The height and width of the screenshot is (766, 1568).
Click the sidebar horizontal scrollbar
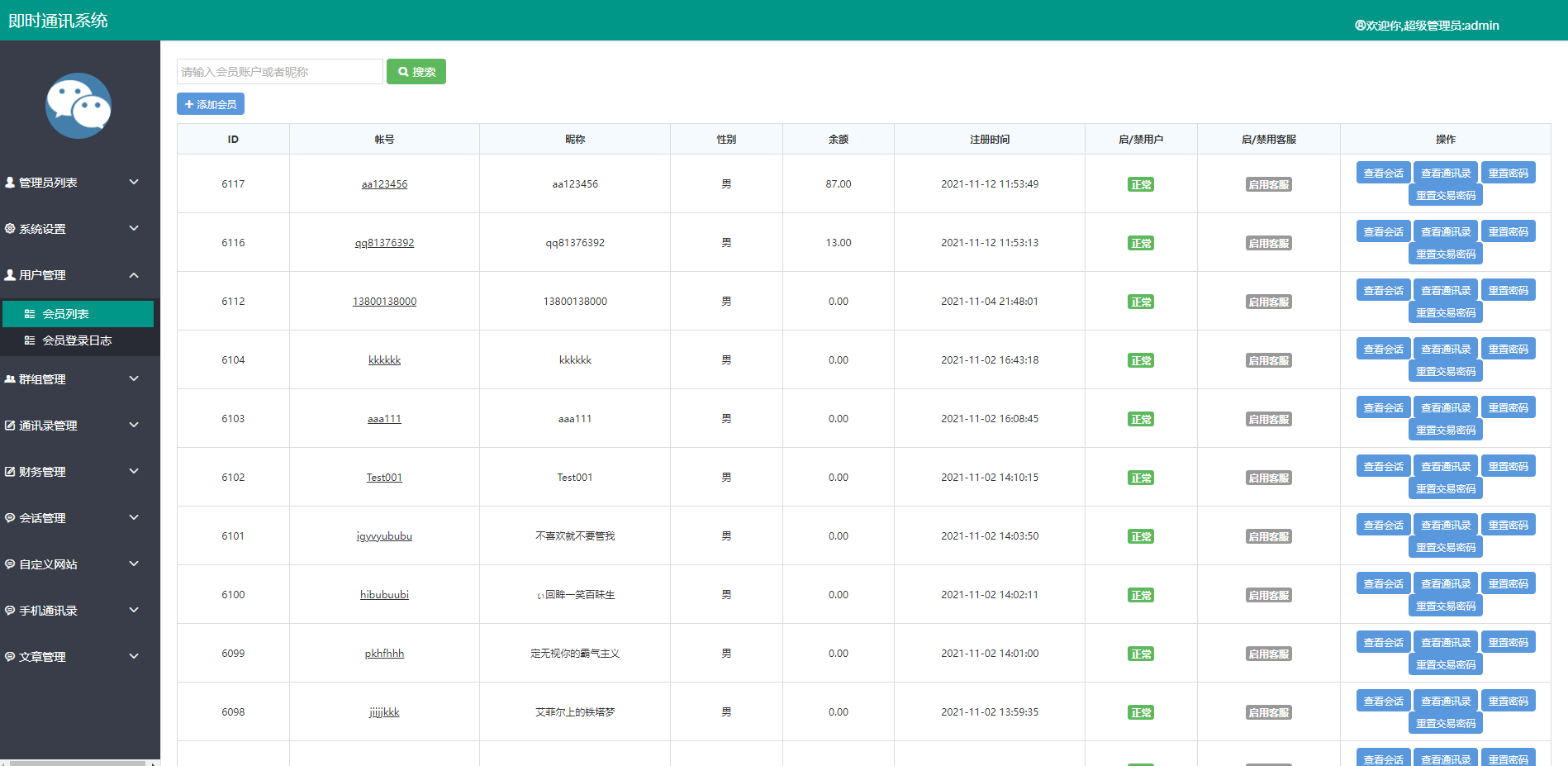[x=78, y=763]
